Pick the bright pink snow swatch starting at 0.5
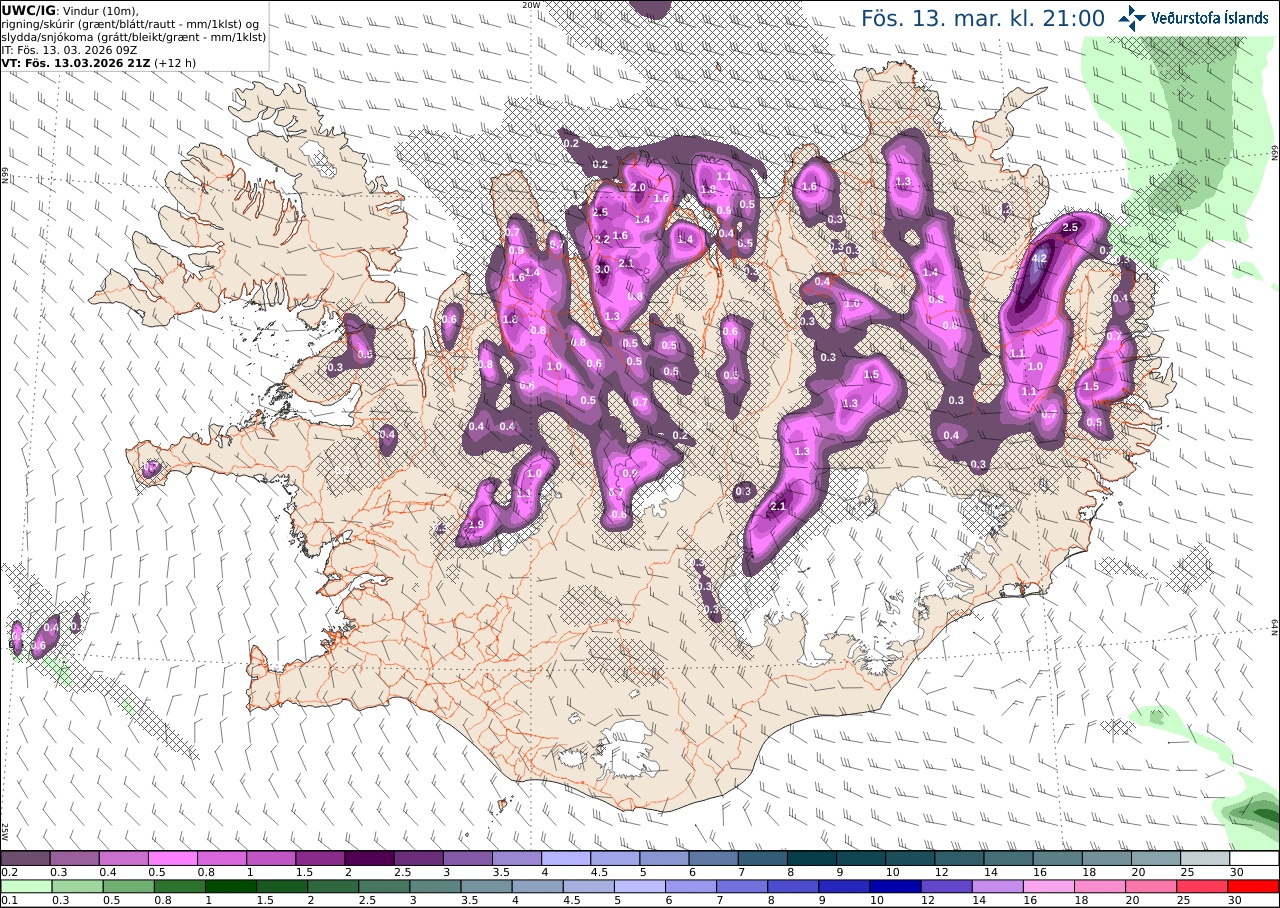 point(172,858)
